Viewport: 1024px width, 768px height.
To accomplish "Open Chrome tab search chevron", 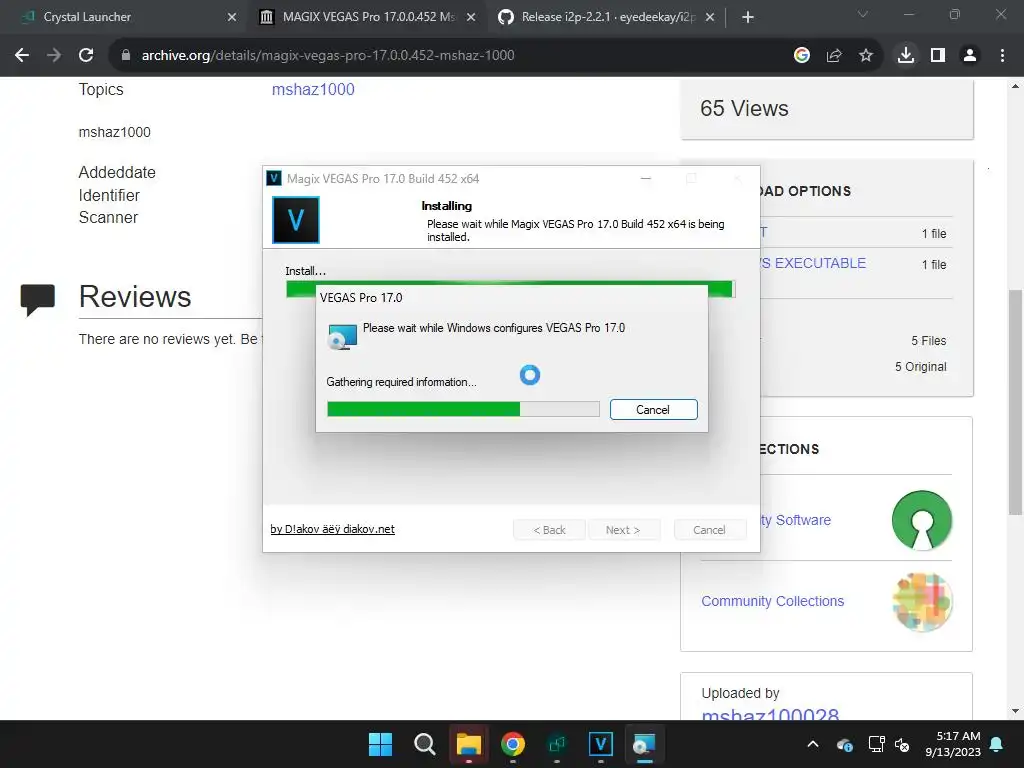I will click(863, 14).
